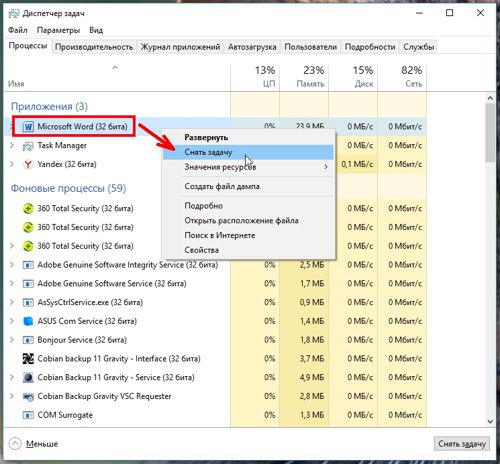Click the COM Surrogate process icon
Image resolution: width=500 pixels, height=464 pixels.
coord(28,415)
